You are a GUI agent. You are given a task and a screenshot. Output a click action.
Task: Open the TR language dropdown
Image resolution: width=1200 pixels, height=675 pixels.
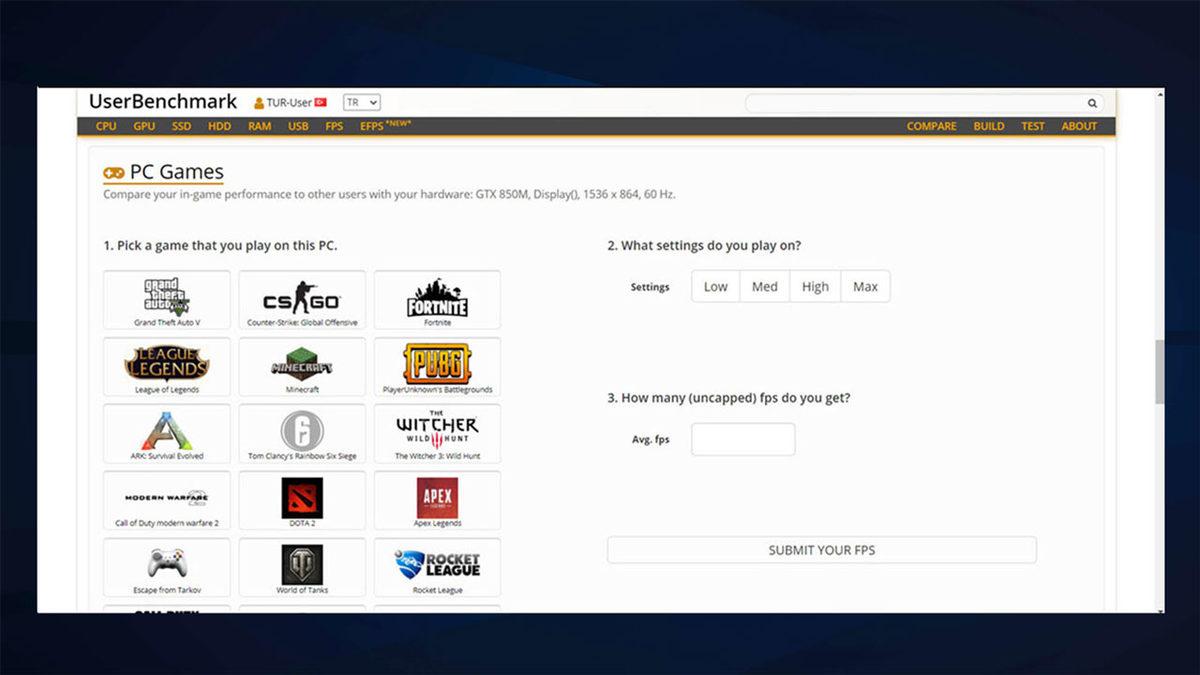coord(361,102)
